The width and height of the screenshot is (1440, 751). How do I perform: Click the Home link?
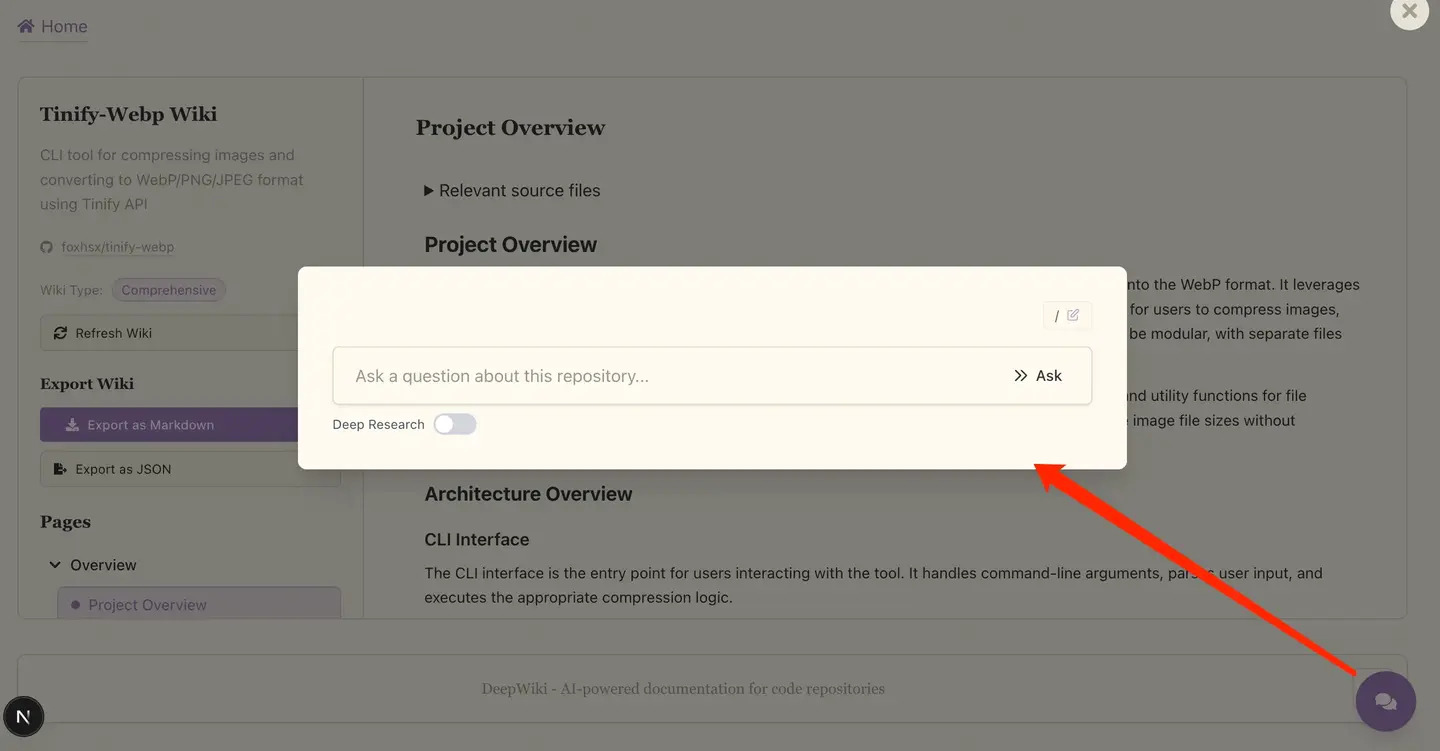pos(64,26)
